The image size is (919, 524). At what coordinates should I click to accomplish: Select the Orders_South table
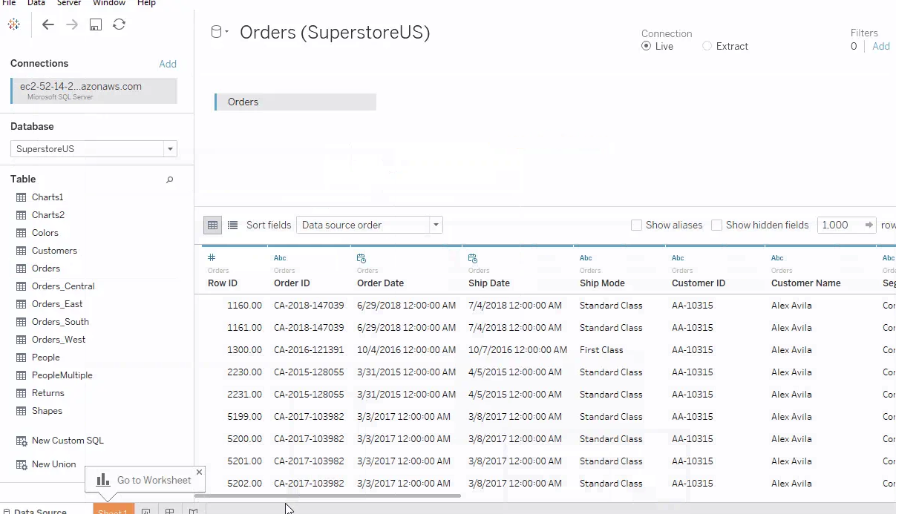[60, 322]
